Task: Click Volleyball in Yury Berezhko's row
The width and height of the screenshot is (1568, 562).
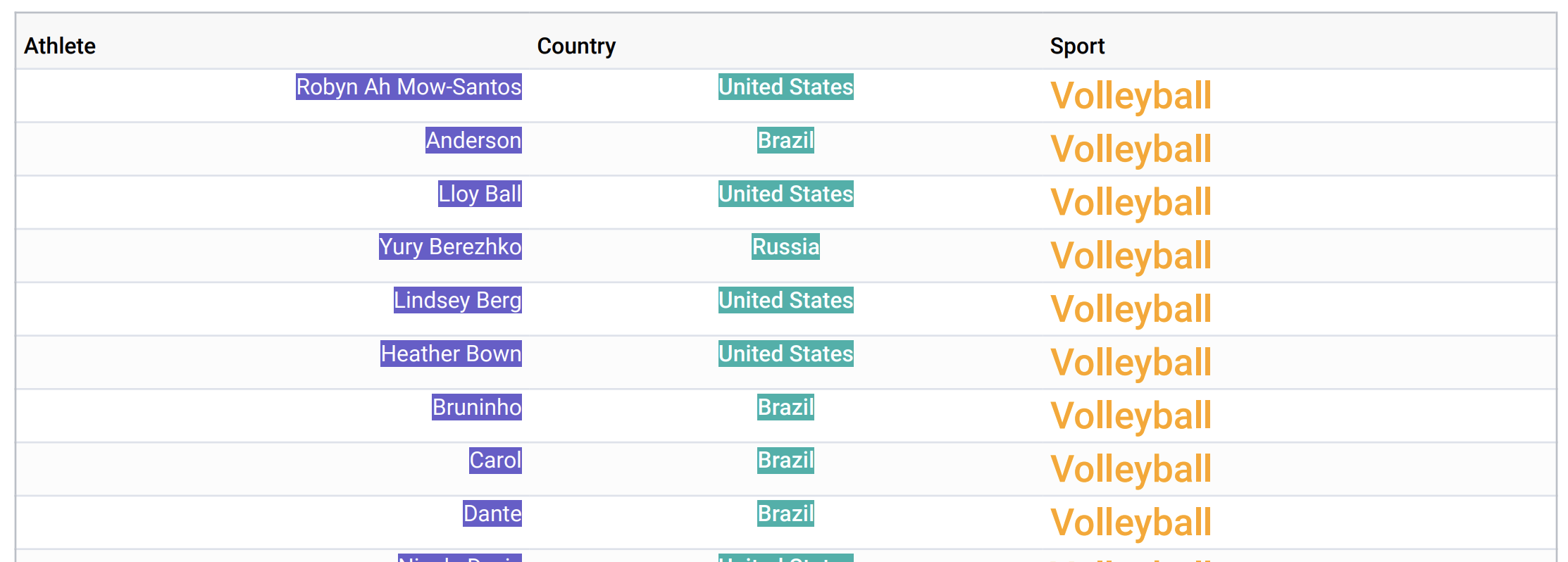Action: [x=1131, y=256]
